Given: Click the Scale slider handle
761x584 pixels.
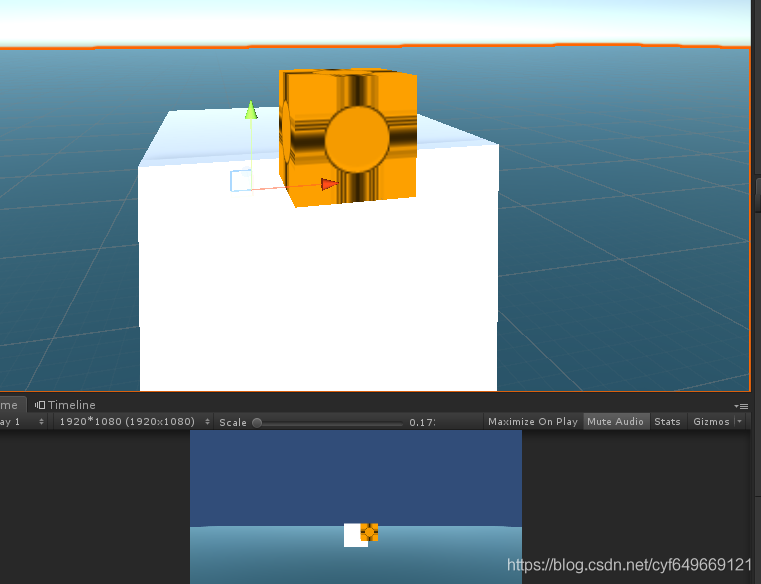Looking at the screenshot, I should [x=257, y=423].
